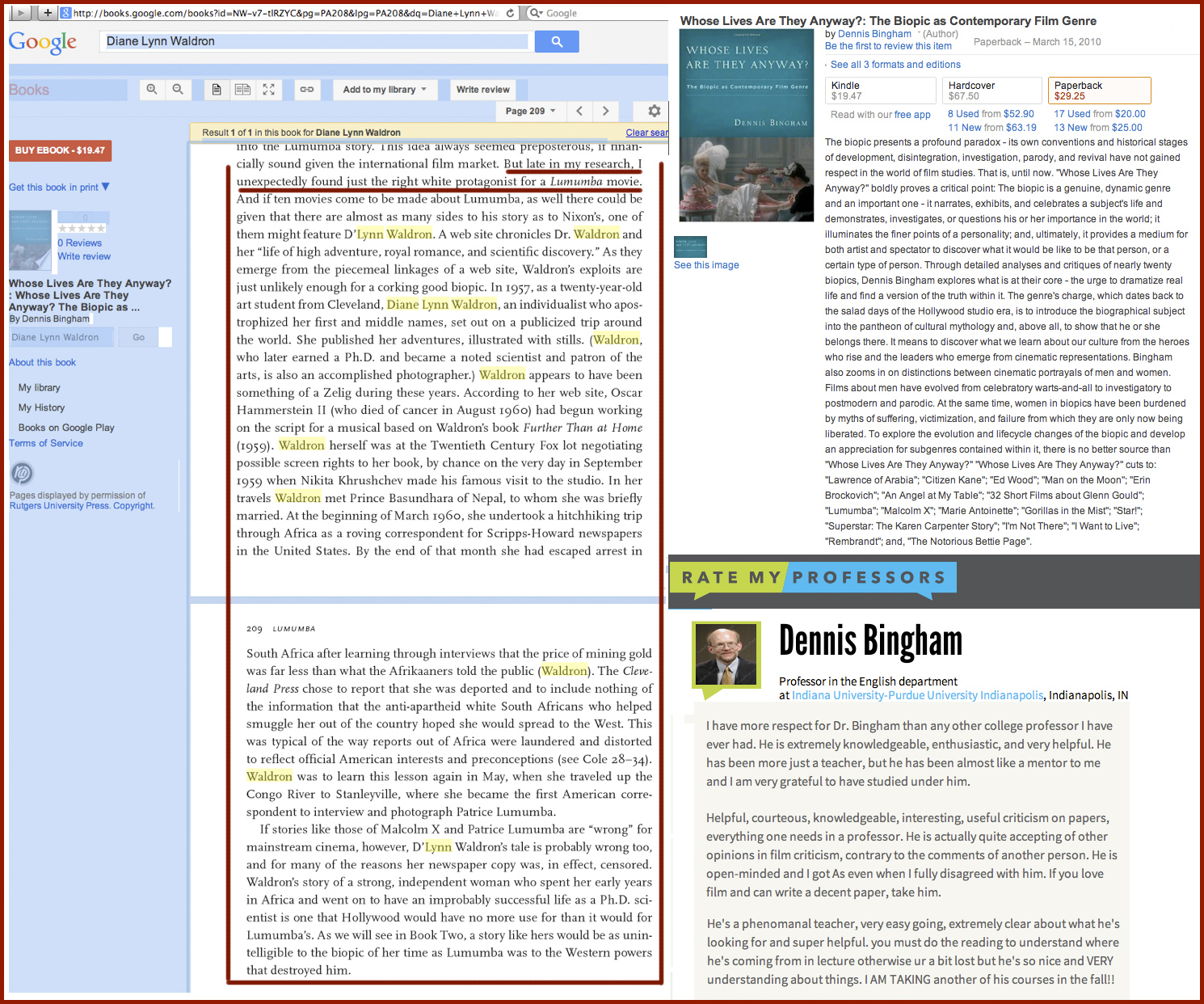
Task: Open the settings gear menu
Action: pyautogui.click(x=655, y=111)
